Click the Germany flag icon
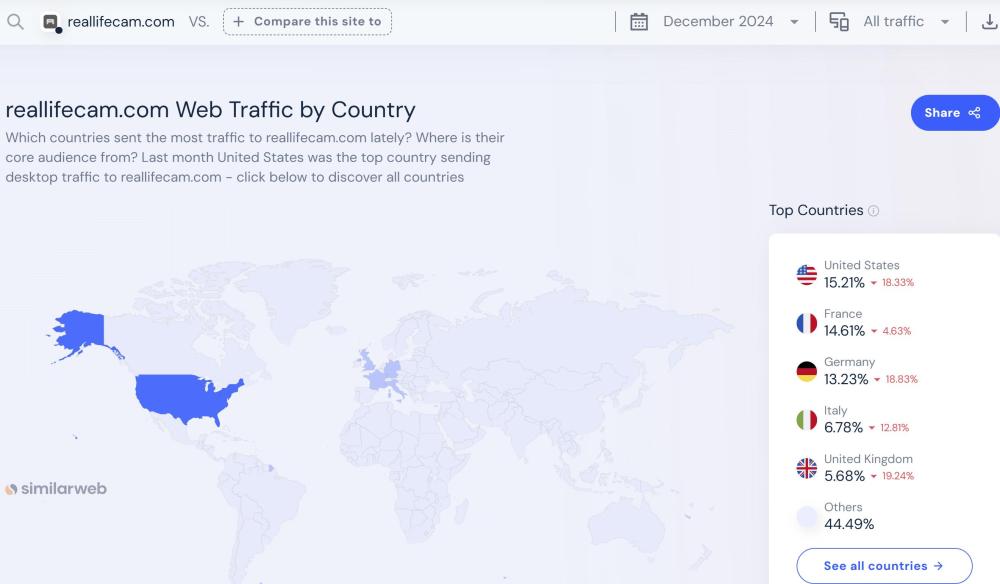Screen dimensions: 1000x584 pyautogui.click(x=806, y=371)
